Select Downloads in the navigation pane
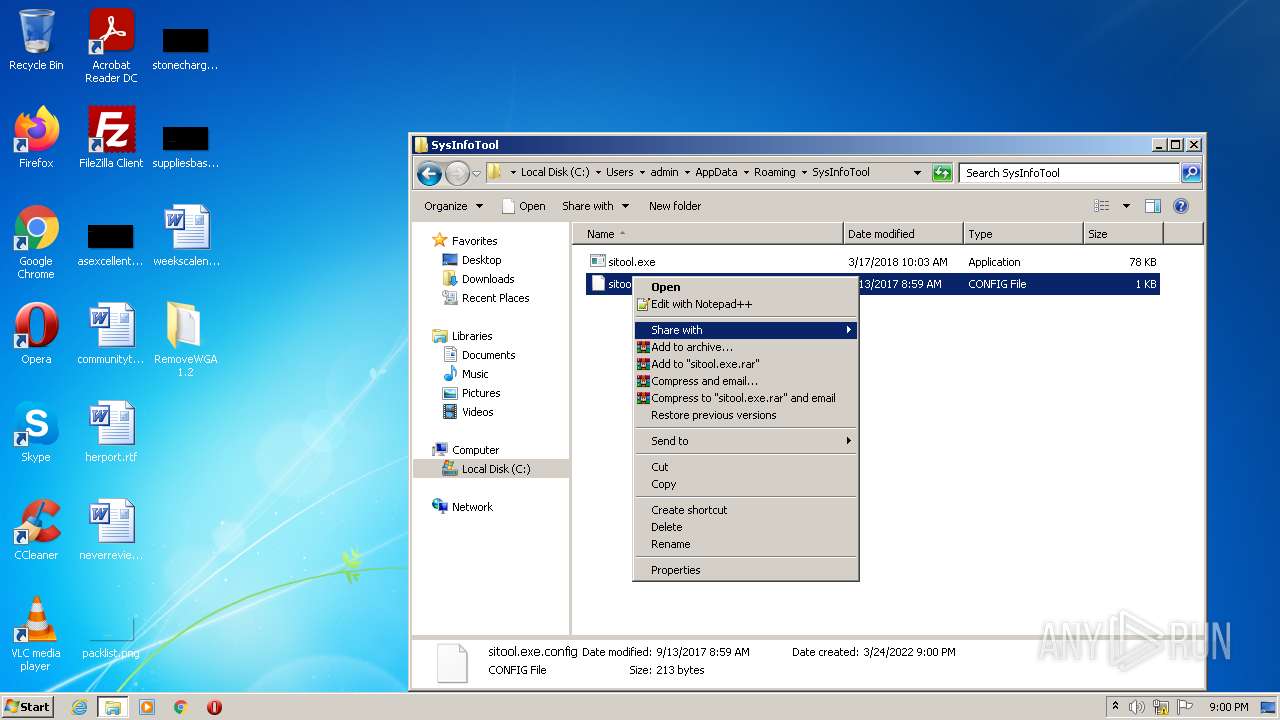The height and width of the screenshot is (720, 1280). (488, 279)
